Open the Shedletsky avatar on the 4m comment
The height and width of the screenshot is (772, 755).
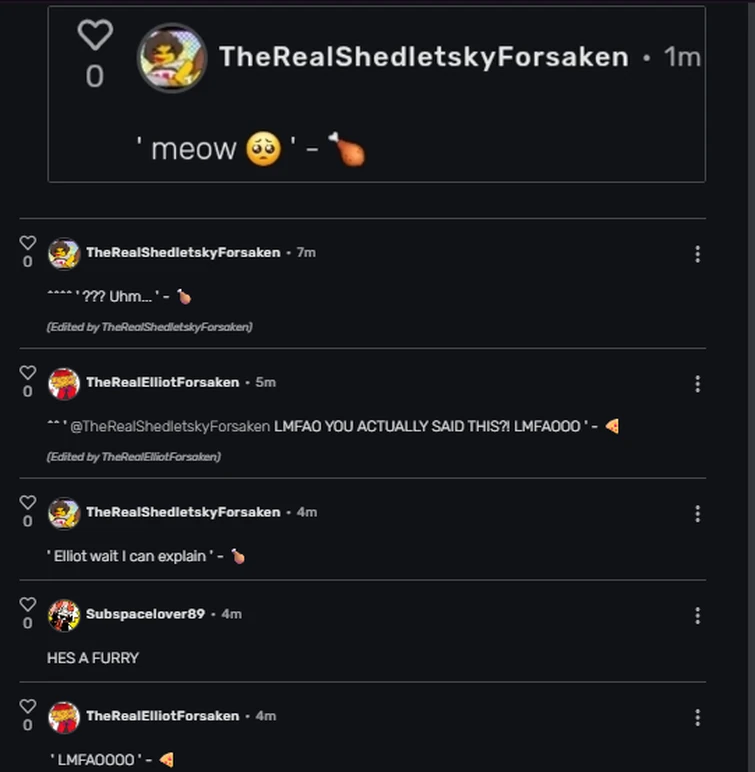[x=64, y=513]
